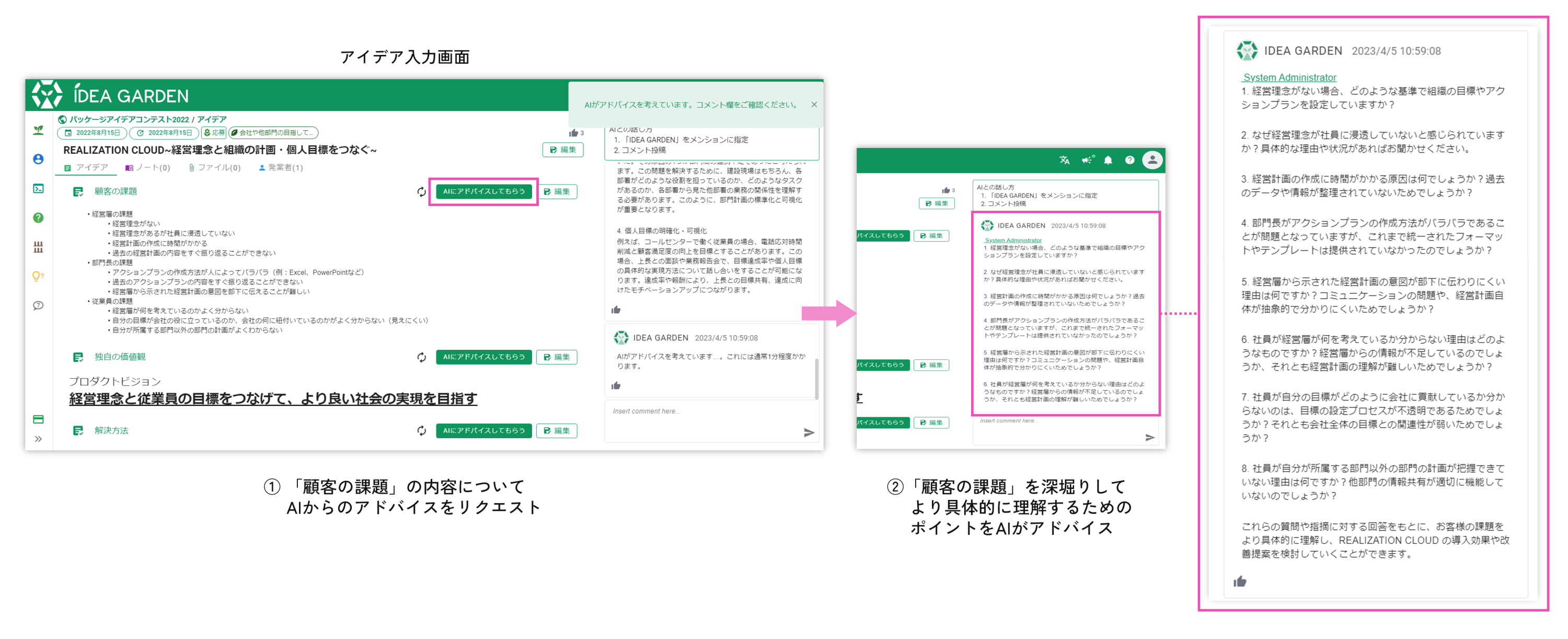This screenshot has width=1568, height=639.
Task: Dismiss the AI advice notification banner
Action: point(814,105)
